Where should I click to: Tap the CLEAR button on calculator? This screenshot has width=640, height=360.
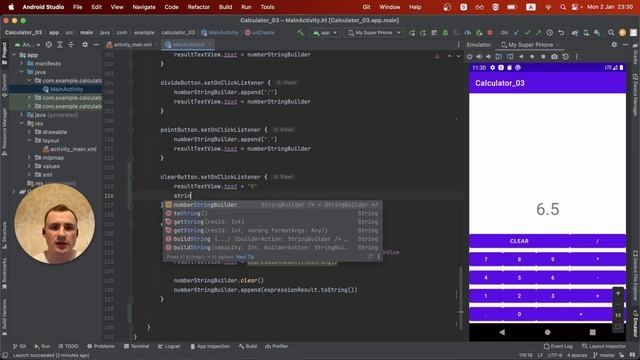point(519,241)
